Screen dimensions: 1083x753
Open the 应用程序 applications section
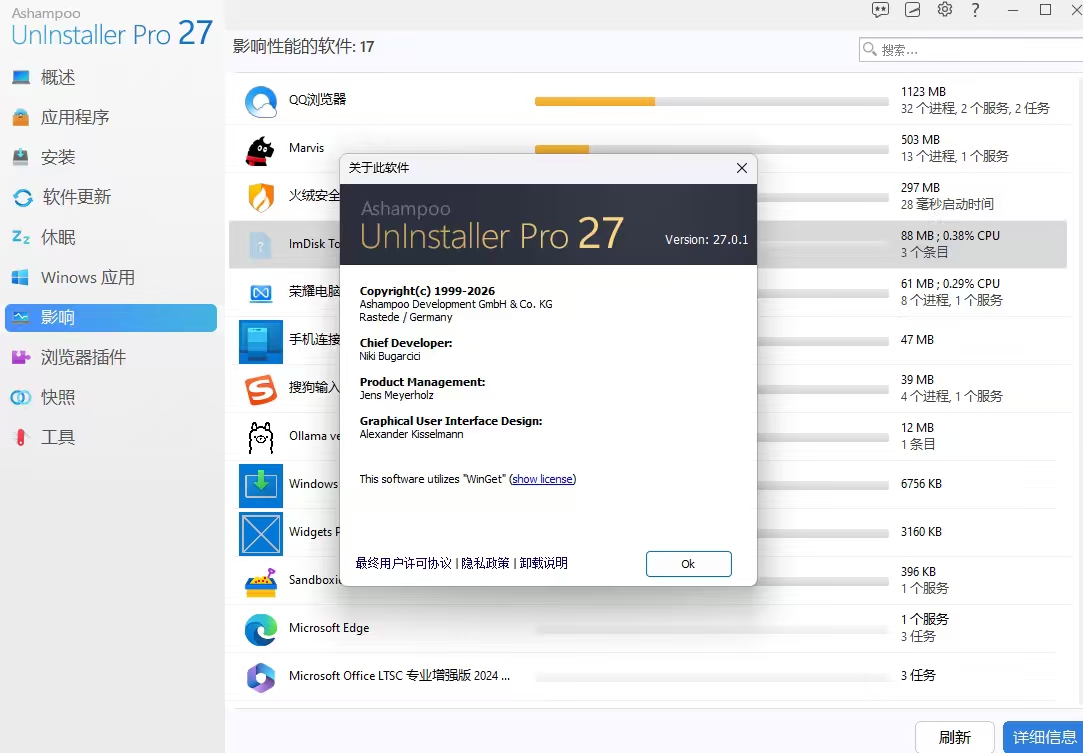click(x=75, y=117)
